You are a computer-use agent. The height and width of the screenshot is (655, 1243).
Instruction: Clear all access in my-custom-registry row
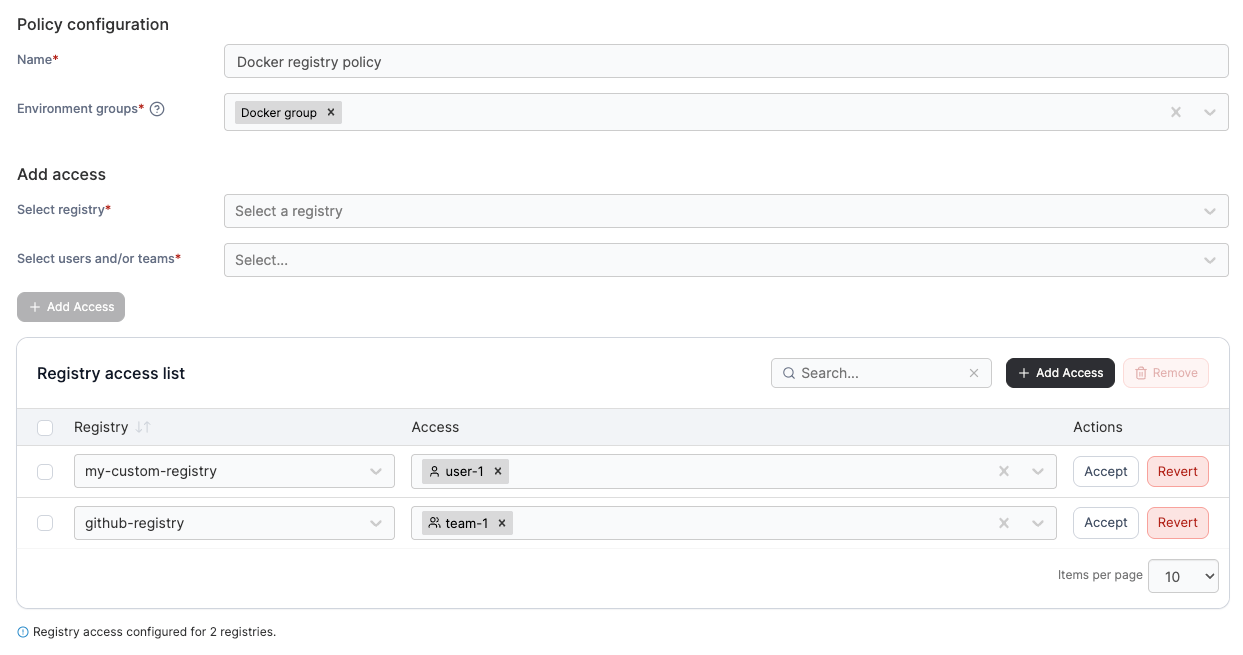[x=1004, y=471]
